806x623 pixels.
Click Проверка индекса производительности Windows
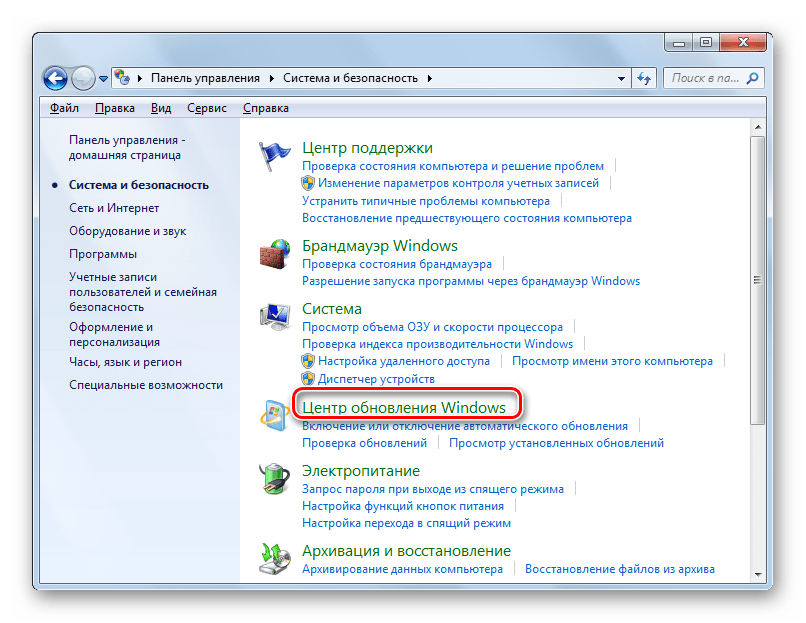pyautogui.click(x=437, y=344)
